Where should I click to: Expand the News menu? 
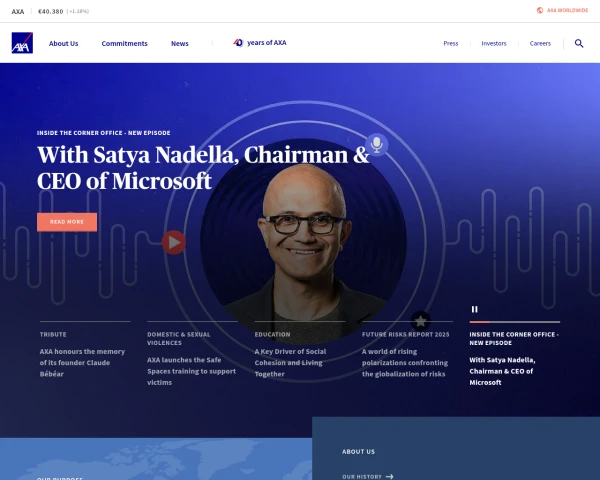point(180,44)
